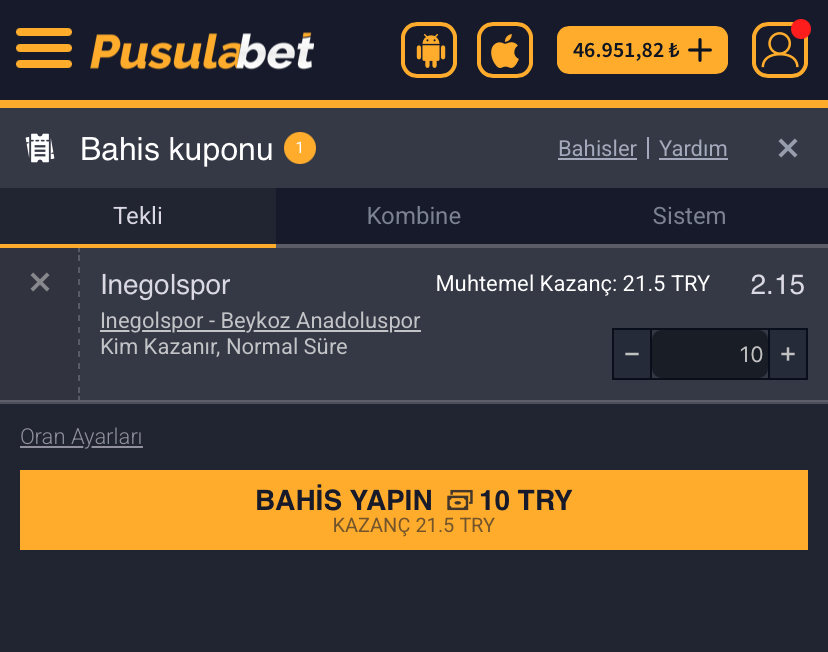Open the hamburger menu
The height and width of the screenshot is (652, 828).
44,49
